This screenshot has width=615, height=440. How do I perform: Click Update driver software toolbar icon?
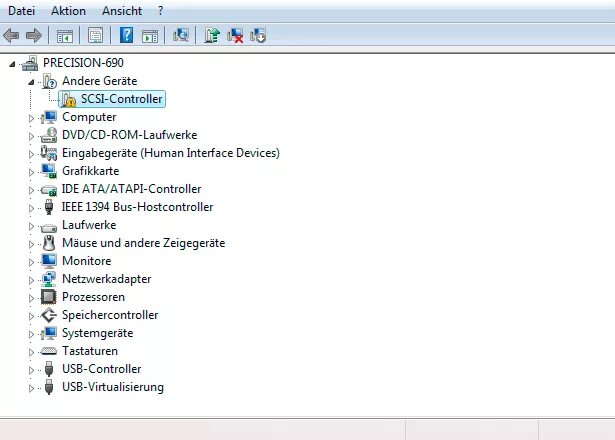tap(212, 35)
